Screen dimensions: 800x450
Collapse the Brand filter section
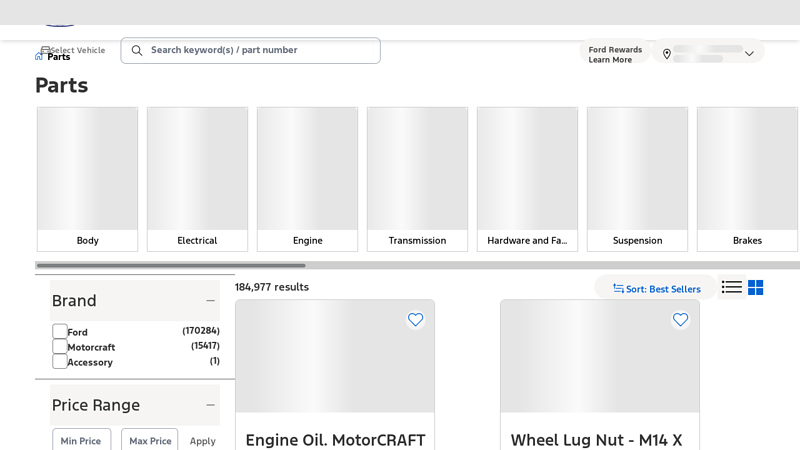pyautogui.click(x=210, y=301)
